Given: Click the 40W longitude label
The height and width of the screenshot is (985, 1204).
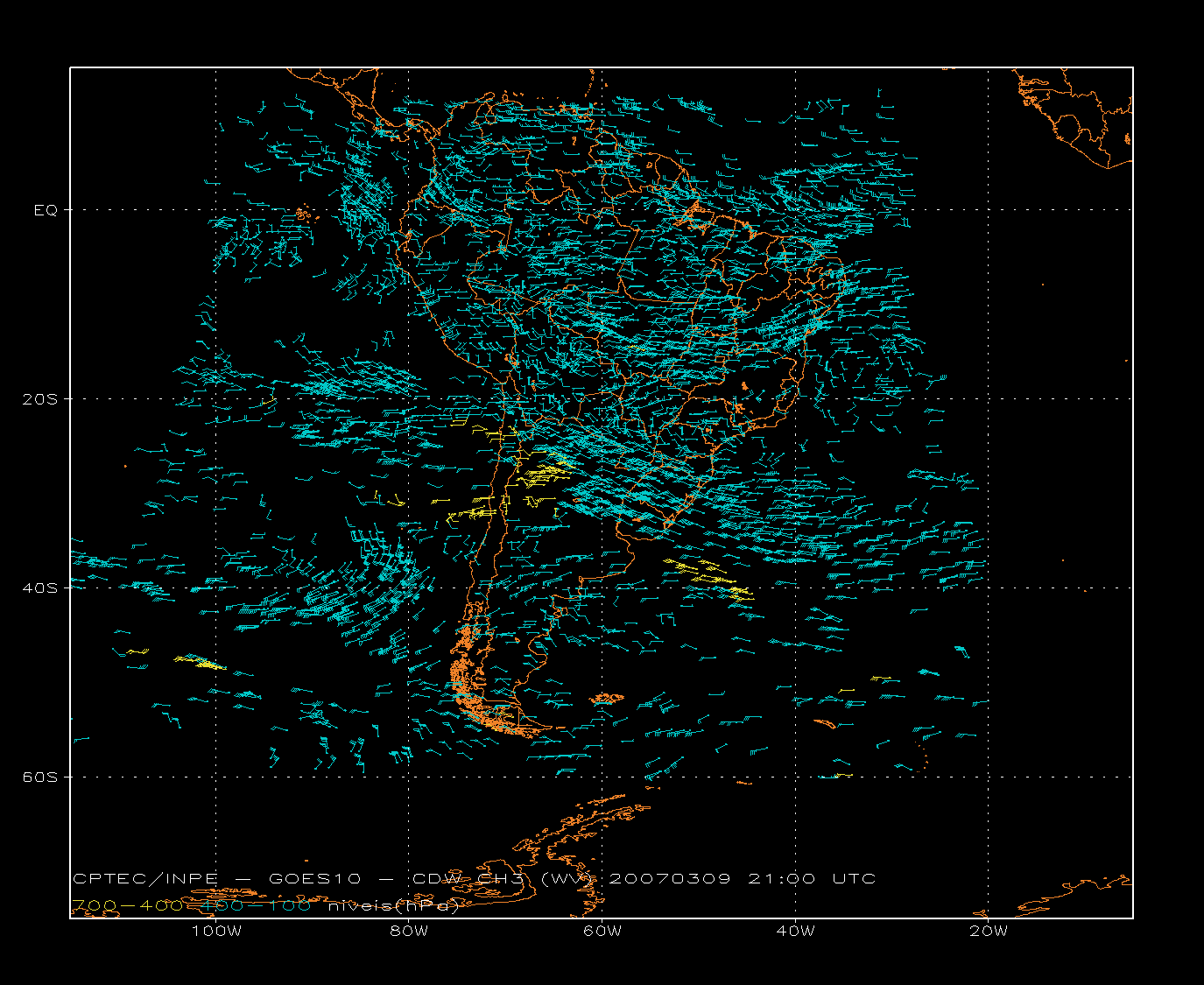Looking at the screenshot, I should click(x=795, y=932).
